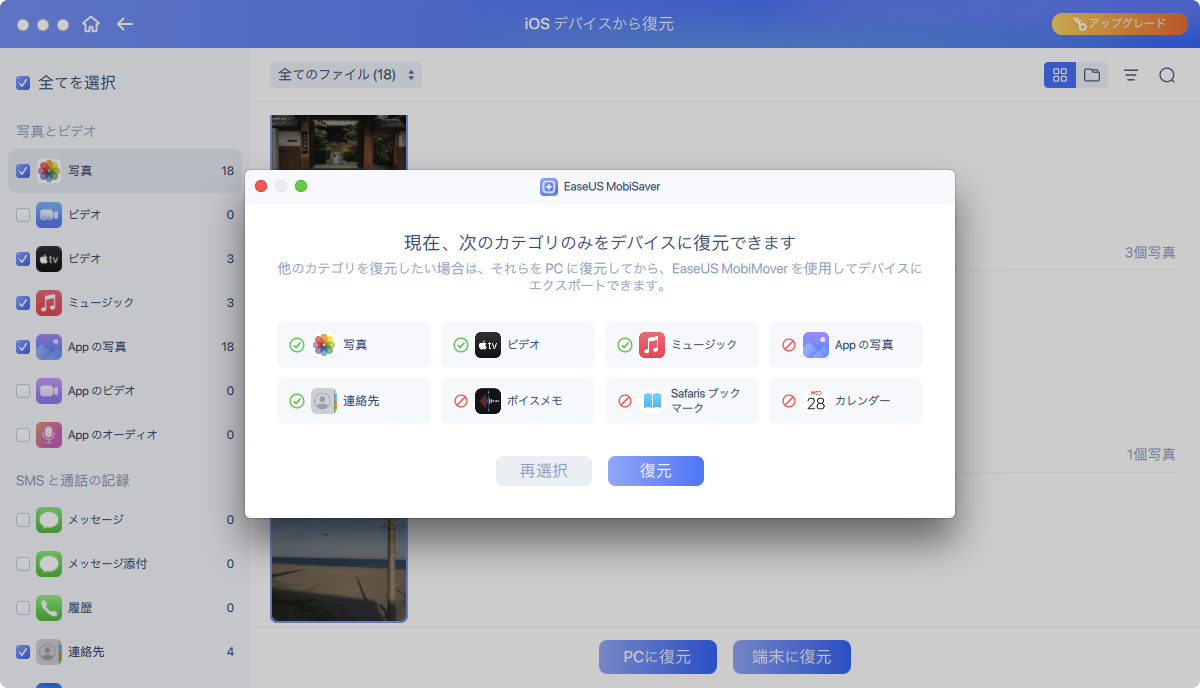Click EaseUS MobiSaver dialog title icon
1200x688 pixels.
[549, 187]
